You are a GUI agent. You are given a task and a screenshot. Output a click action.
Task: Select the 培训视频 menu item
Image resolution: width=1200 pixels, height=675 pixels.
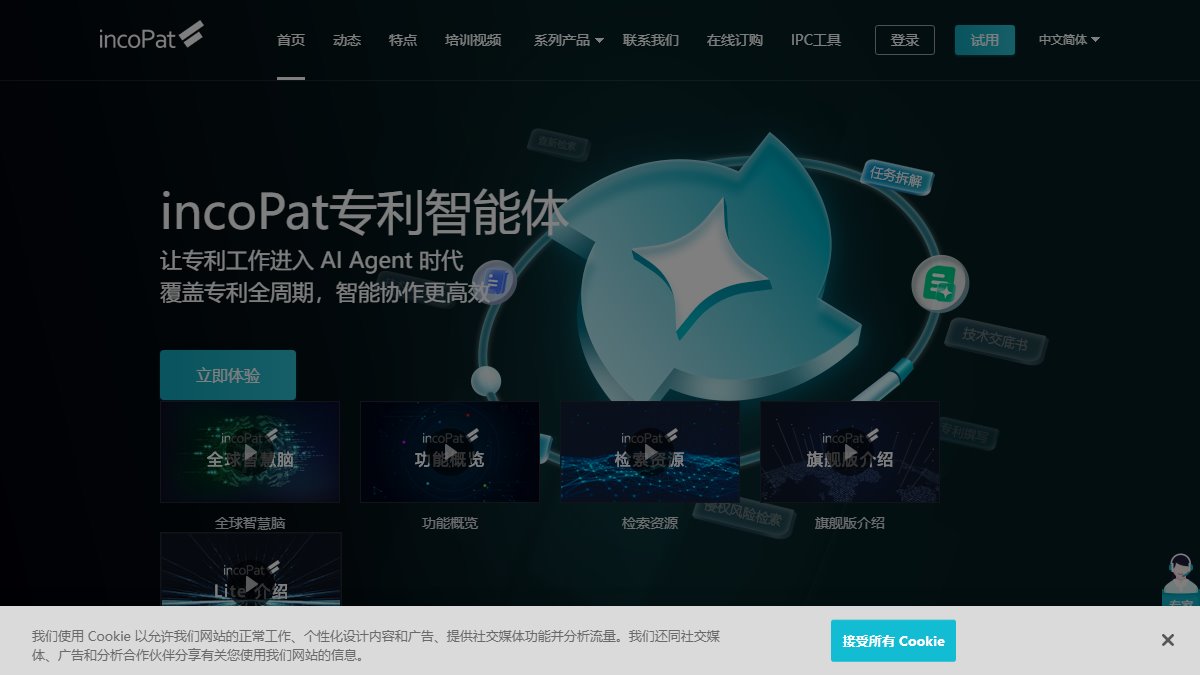(x=473, y=40)
